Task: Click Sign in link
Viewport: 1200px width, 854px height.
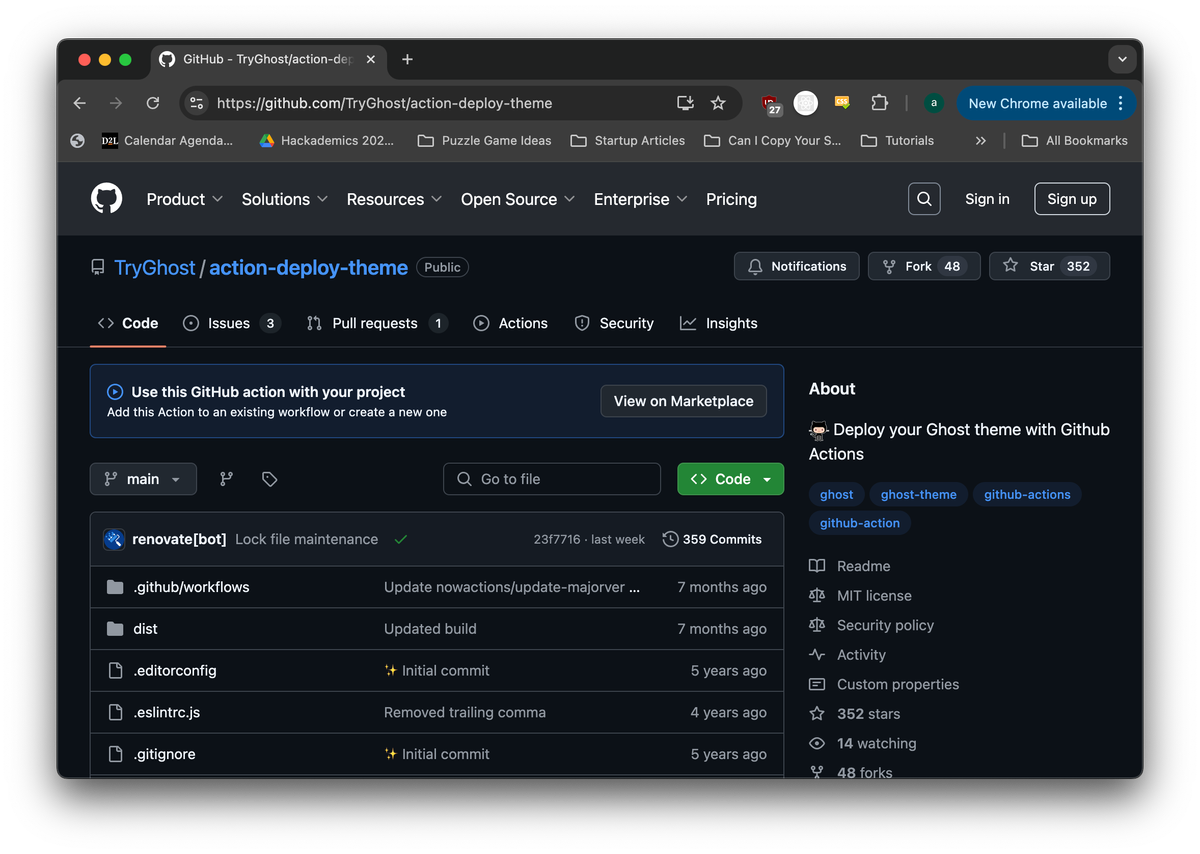Action: point(987,199)
